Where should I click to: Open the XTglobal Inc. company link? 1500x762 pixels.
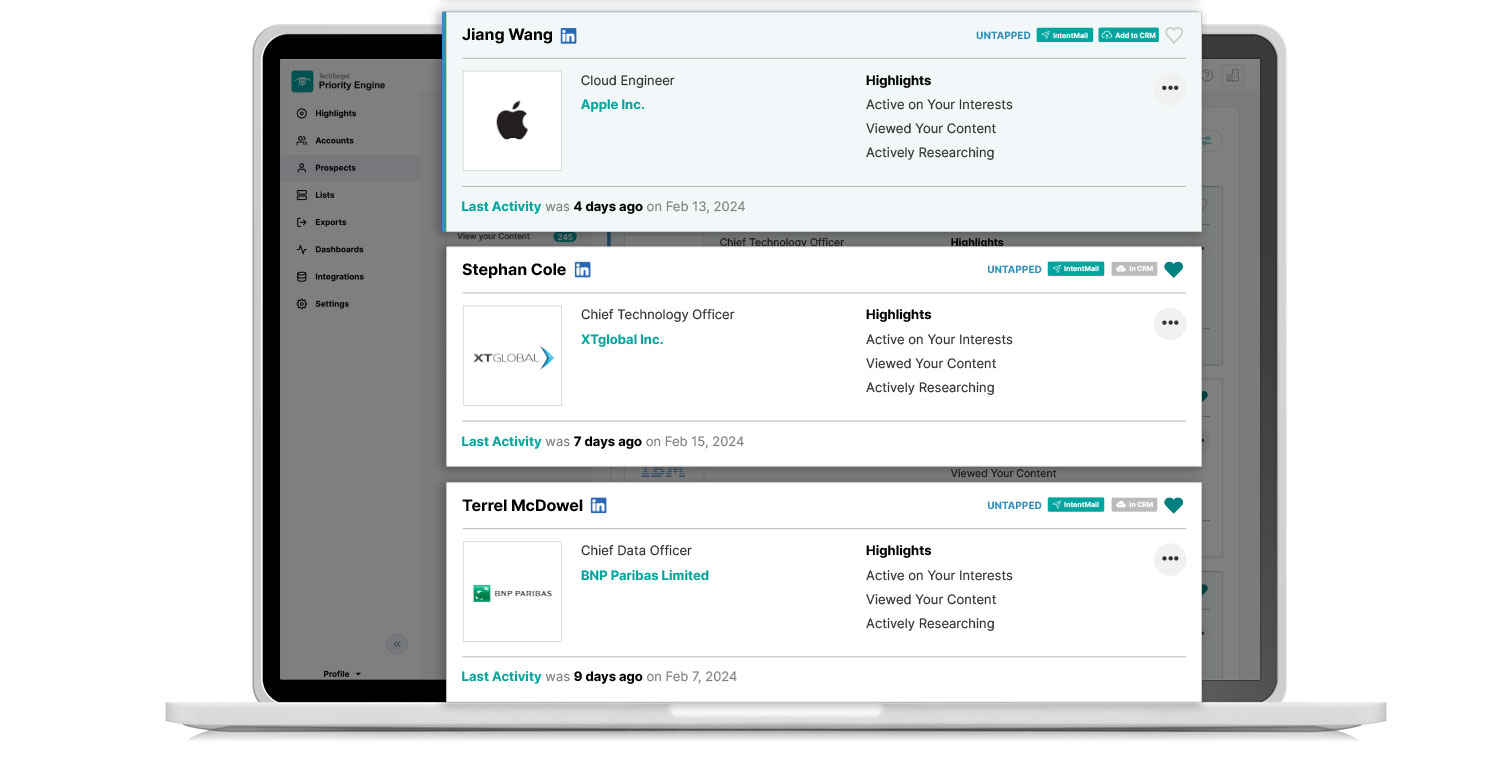622,340
